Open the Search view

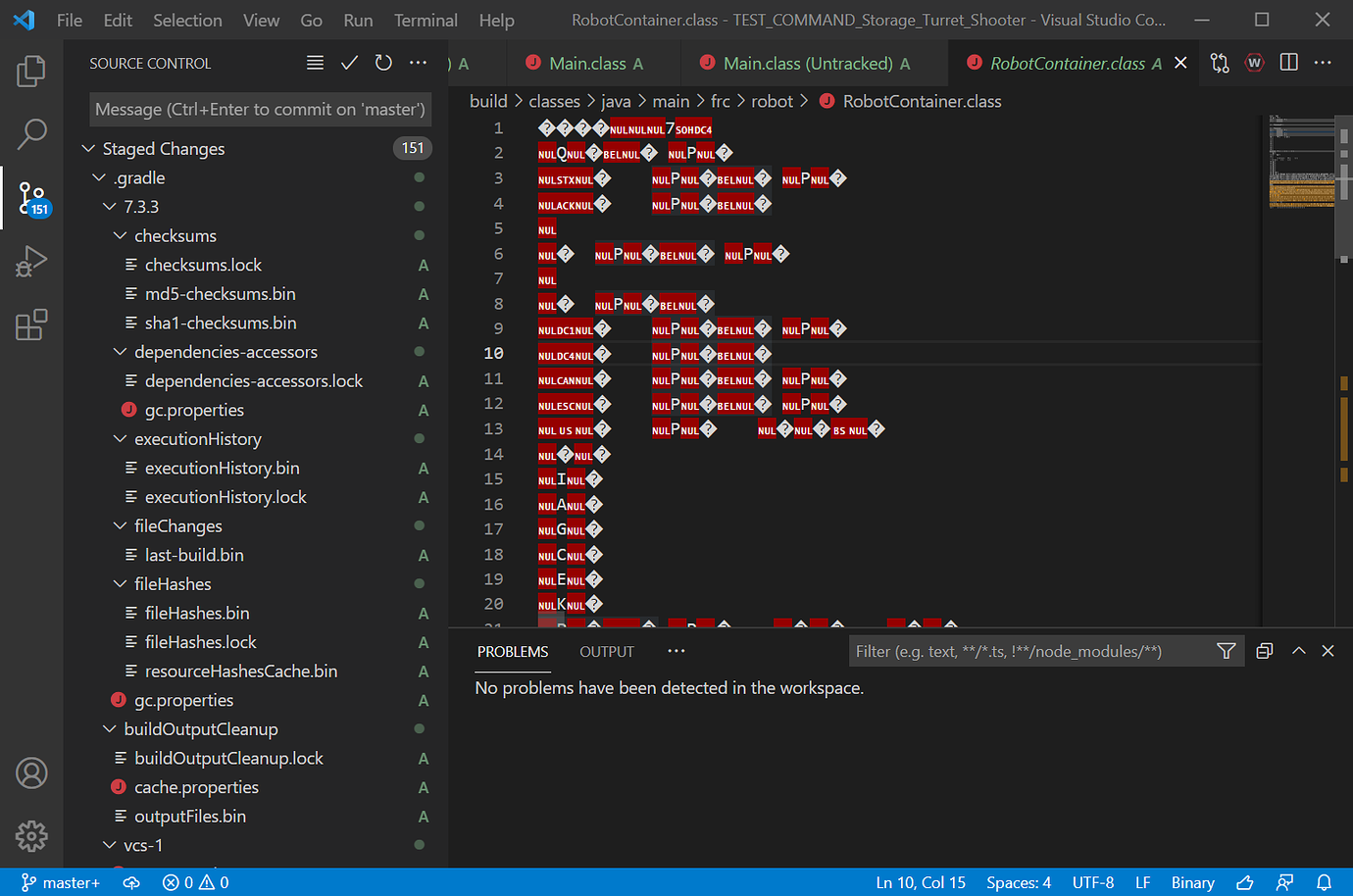point(31,134)
